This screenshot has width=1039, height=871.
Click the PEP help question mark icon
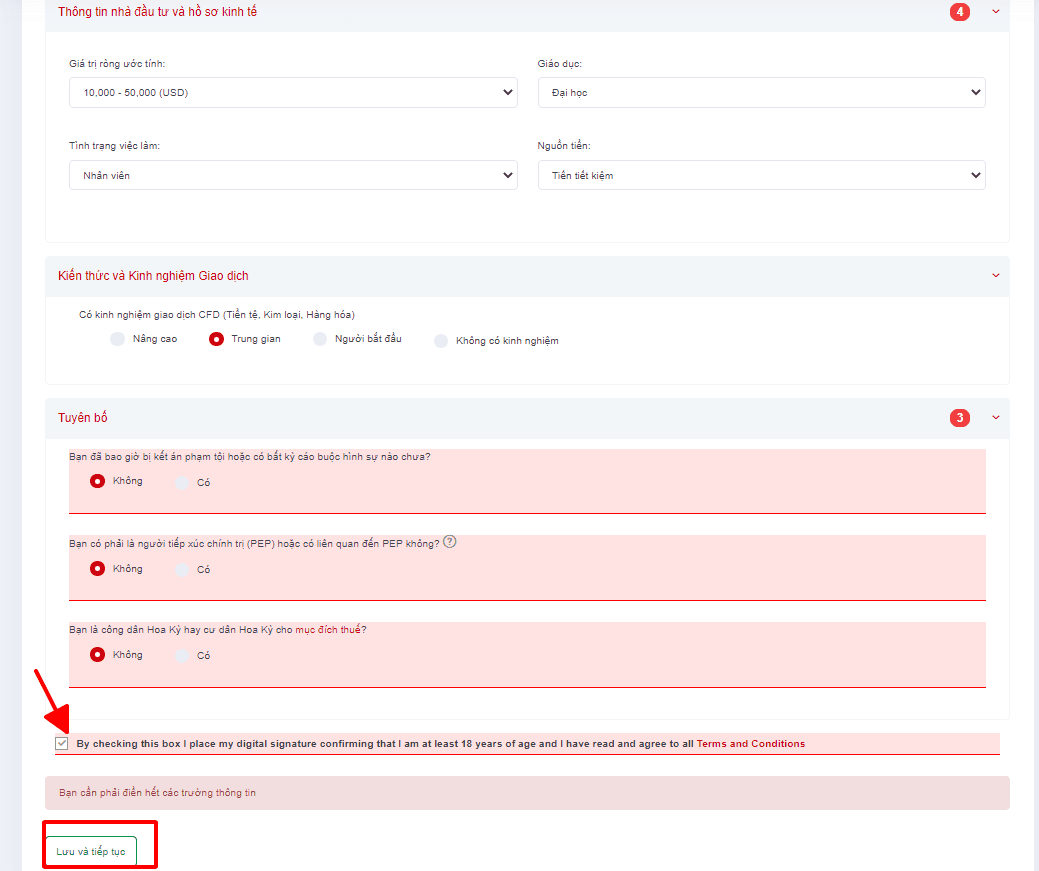point(449,542)
